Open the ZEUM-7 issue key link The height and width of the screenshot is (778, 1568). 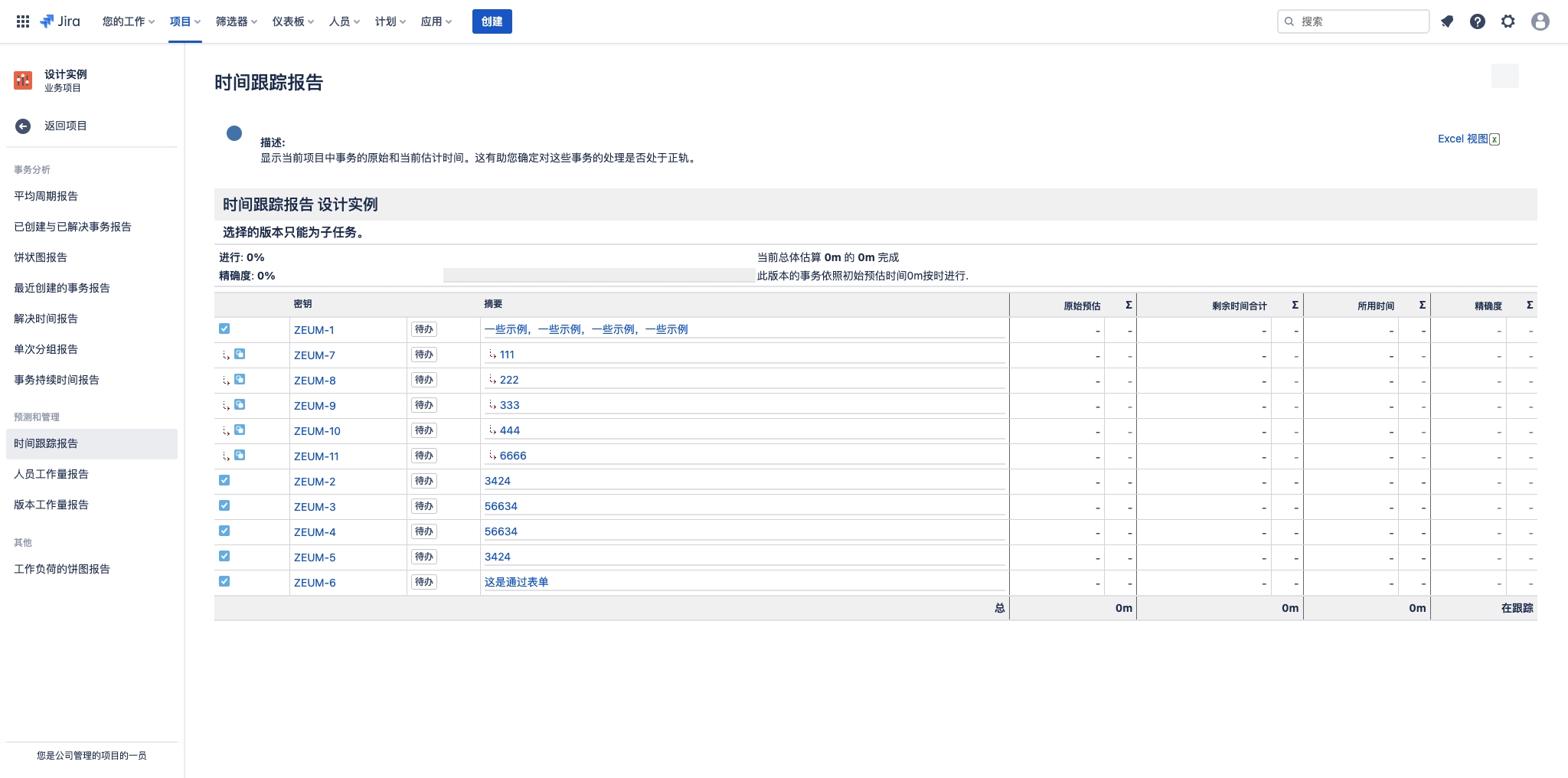tap(315, 355)
